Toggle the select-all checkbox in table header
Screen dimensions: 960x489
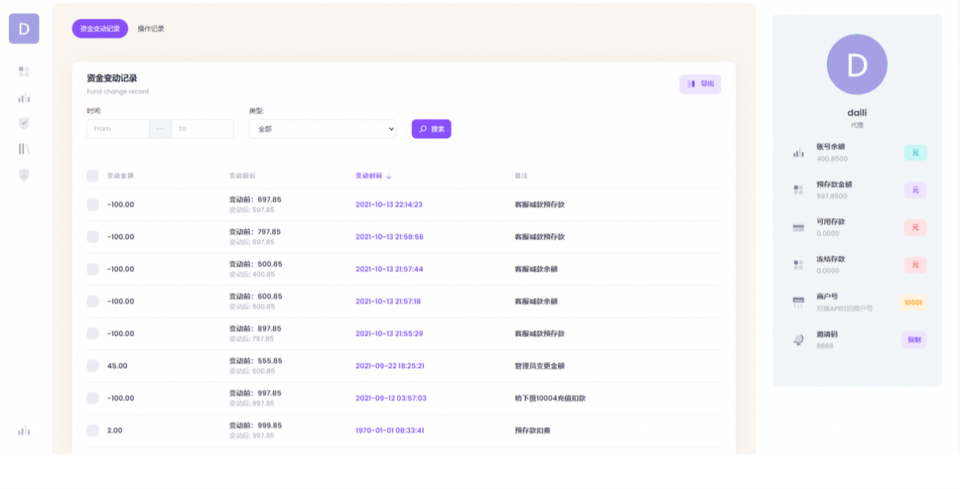tap(93, 176)
